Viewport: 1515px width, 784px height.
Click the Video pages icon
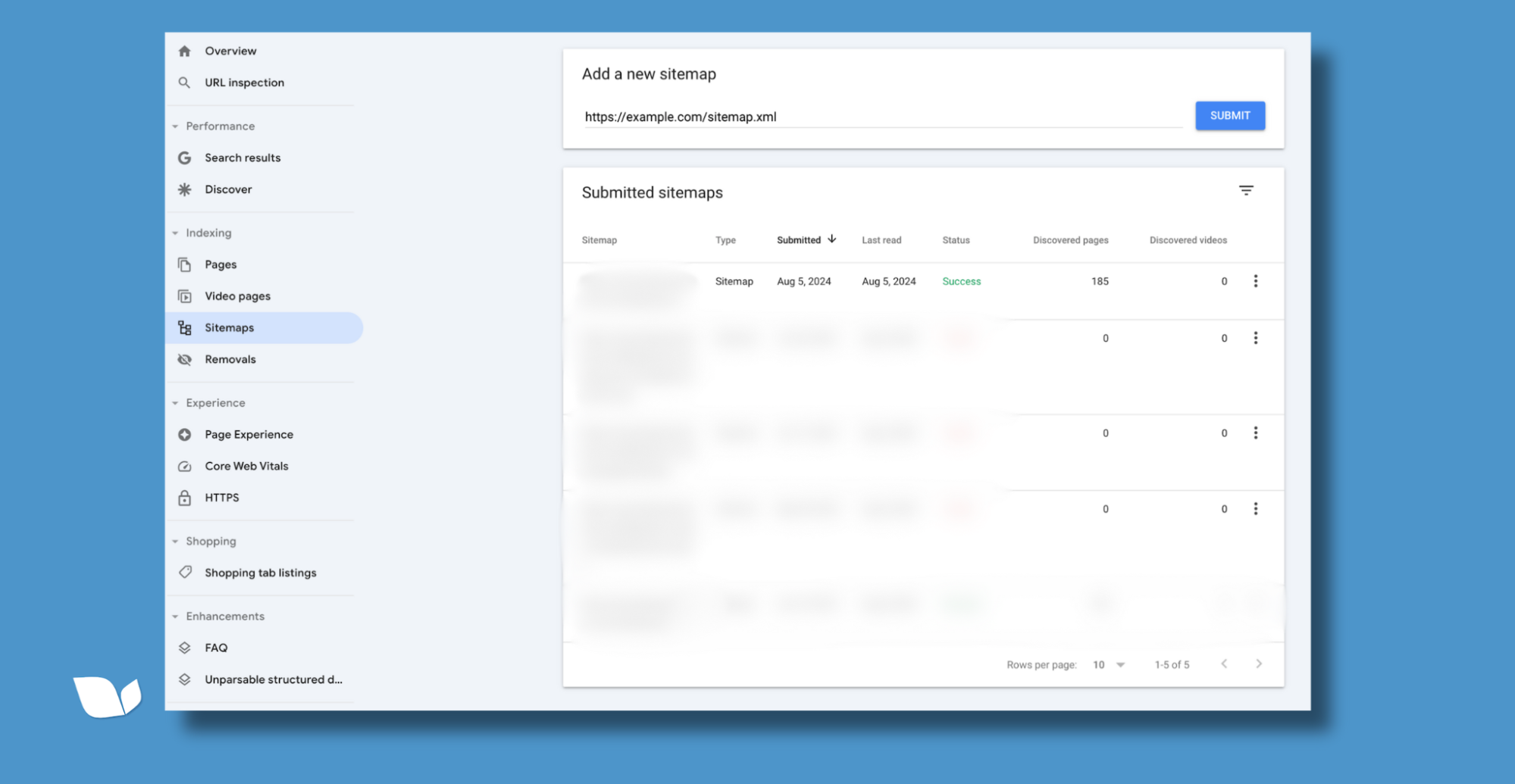[184, 296]
